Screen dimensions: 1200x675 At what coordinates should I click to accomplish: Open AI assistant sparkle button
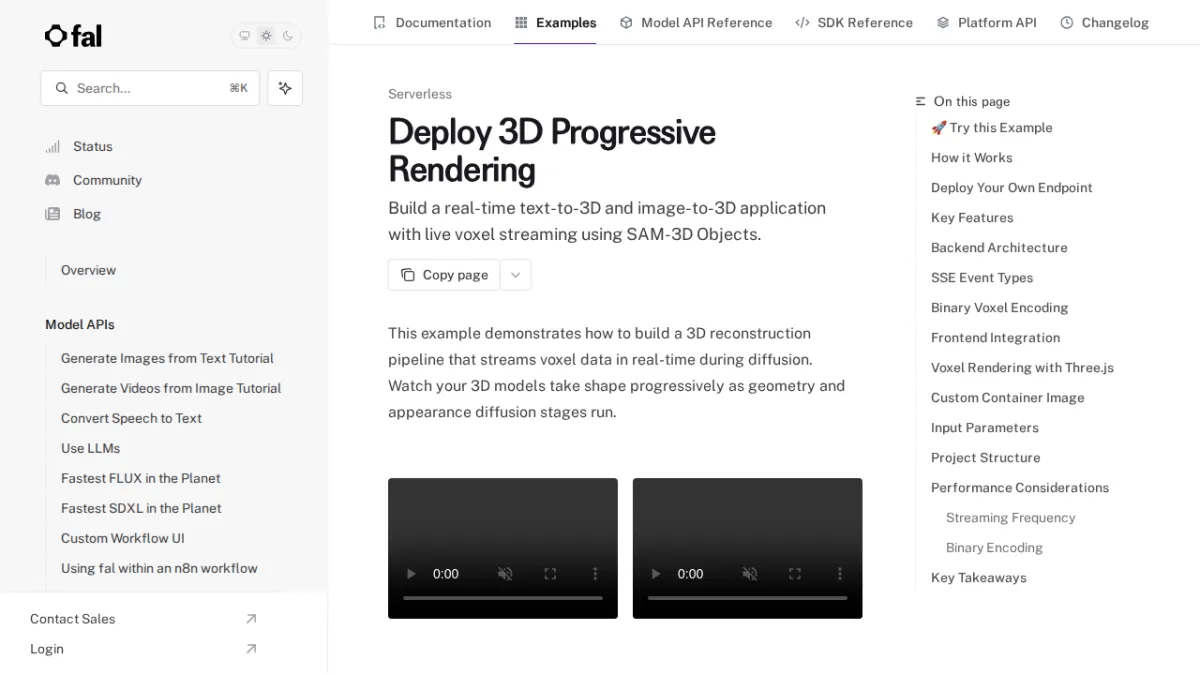pyautogui.click(x=285, y=88)
